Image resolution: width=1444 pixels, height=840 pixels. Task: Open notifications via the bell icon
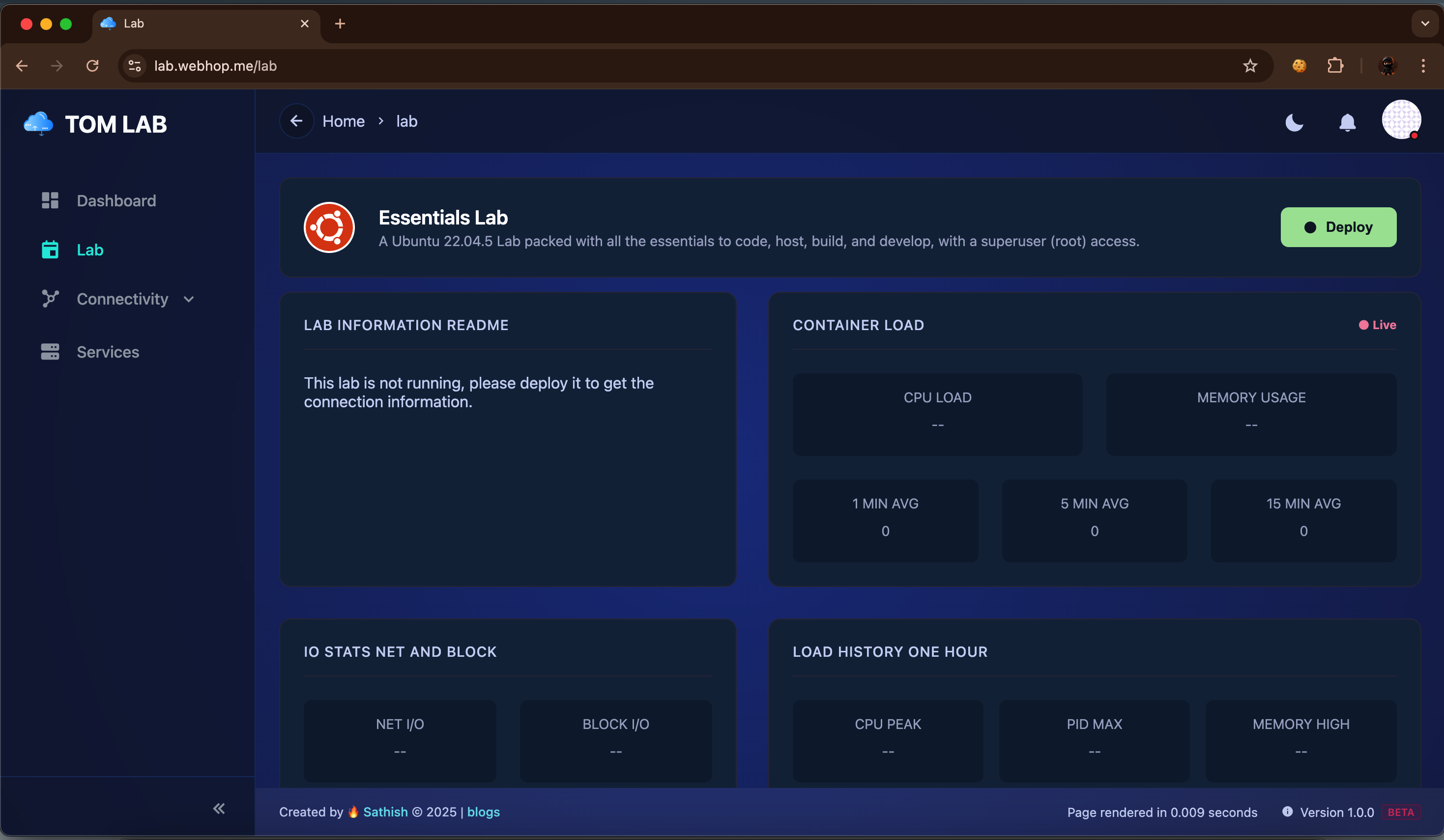click(1348, 122)
